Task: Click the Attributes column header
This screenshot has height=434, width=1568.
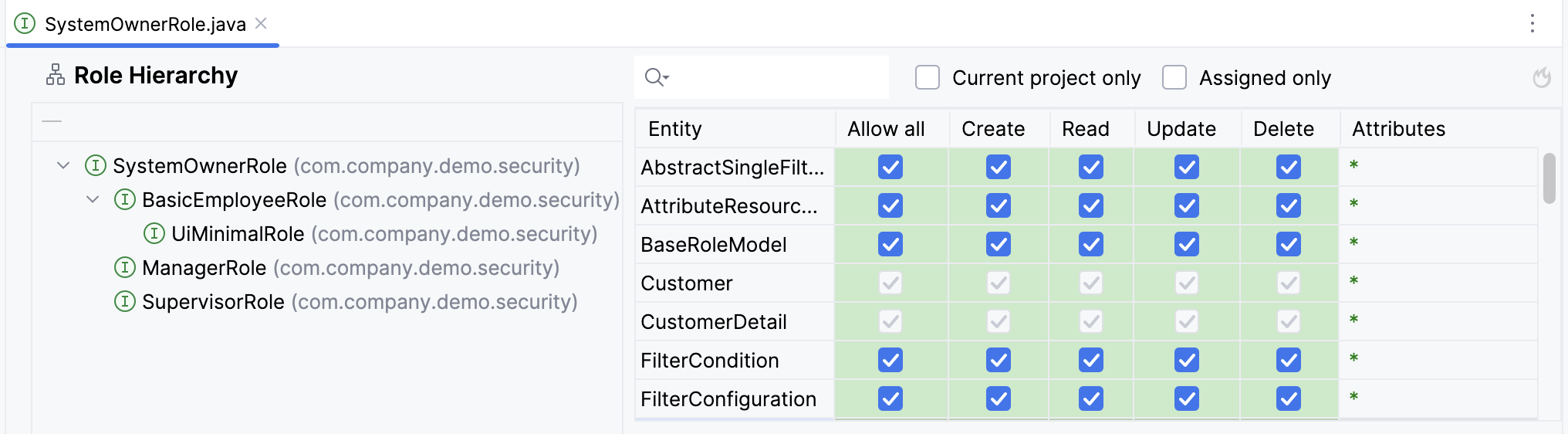Action: (x=1398, y=129)
